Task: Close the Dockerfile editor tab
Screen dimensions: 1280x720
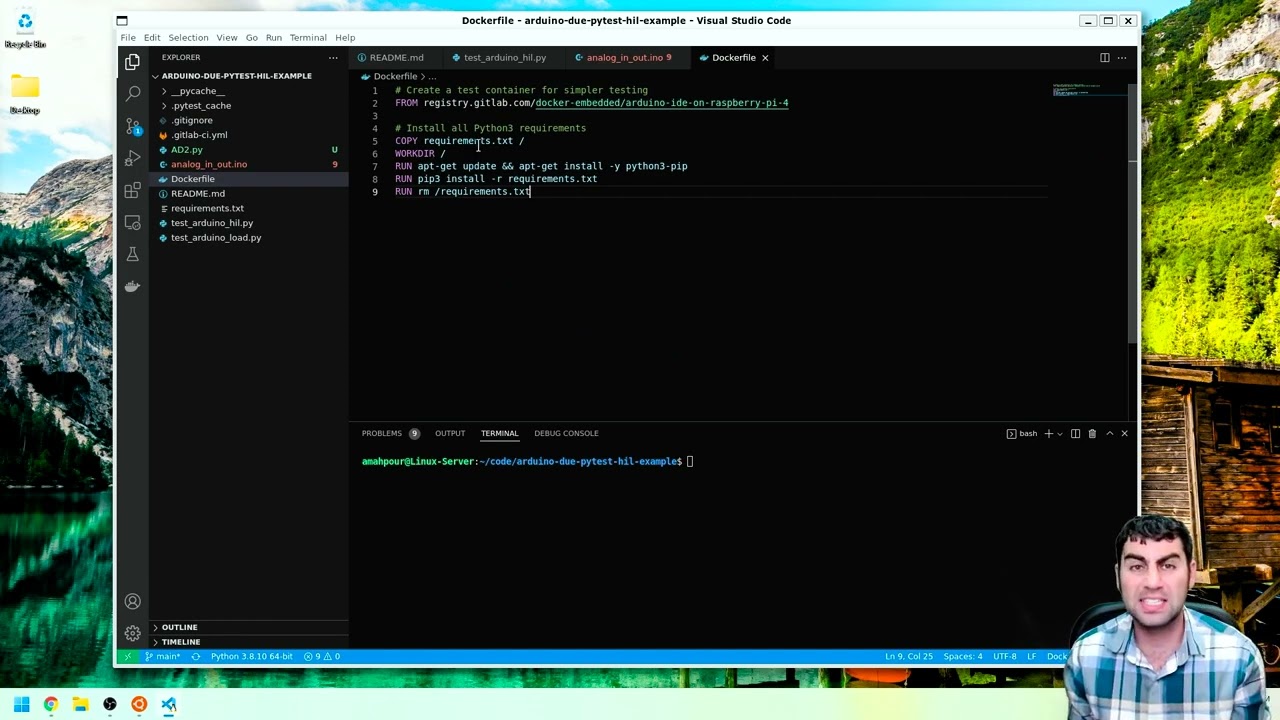Action: coord(765,57)
